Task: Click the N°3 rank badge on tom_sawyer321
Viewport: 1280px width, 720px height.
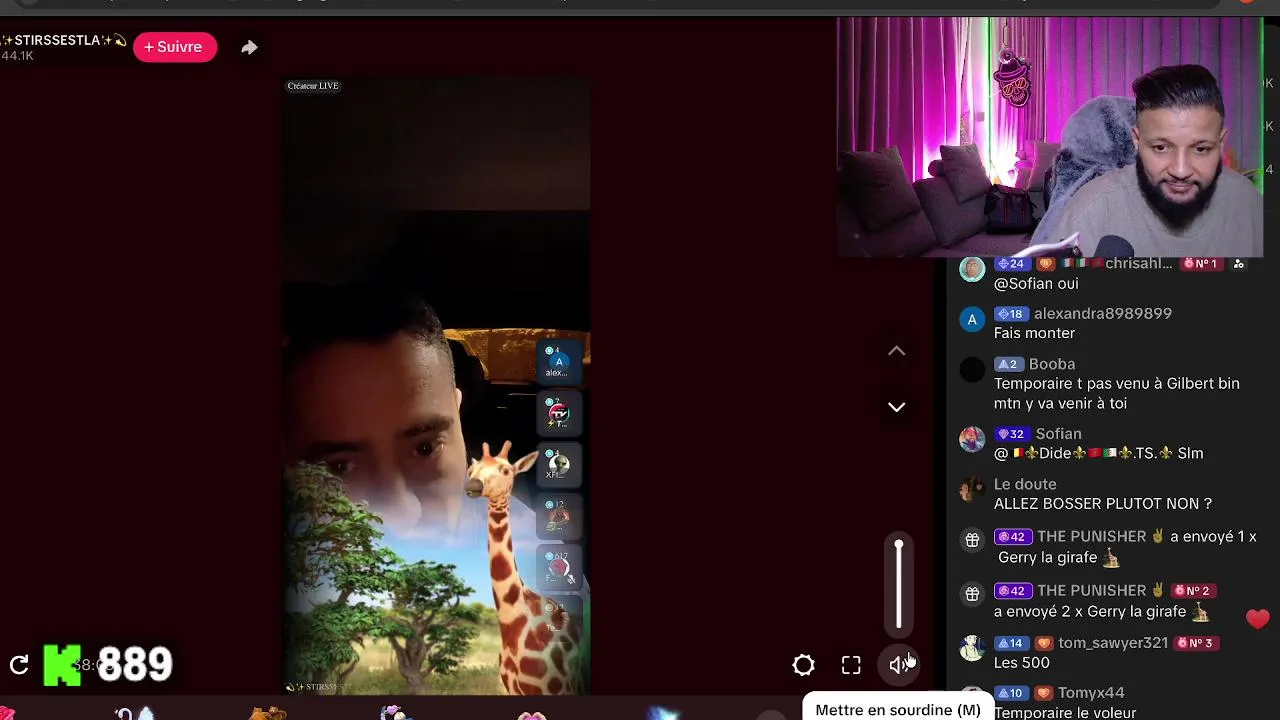Action: [1194, 643]
